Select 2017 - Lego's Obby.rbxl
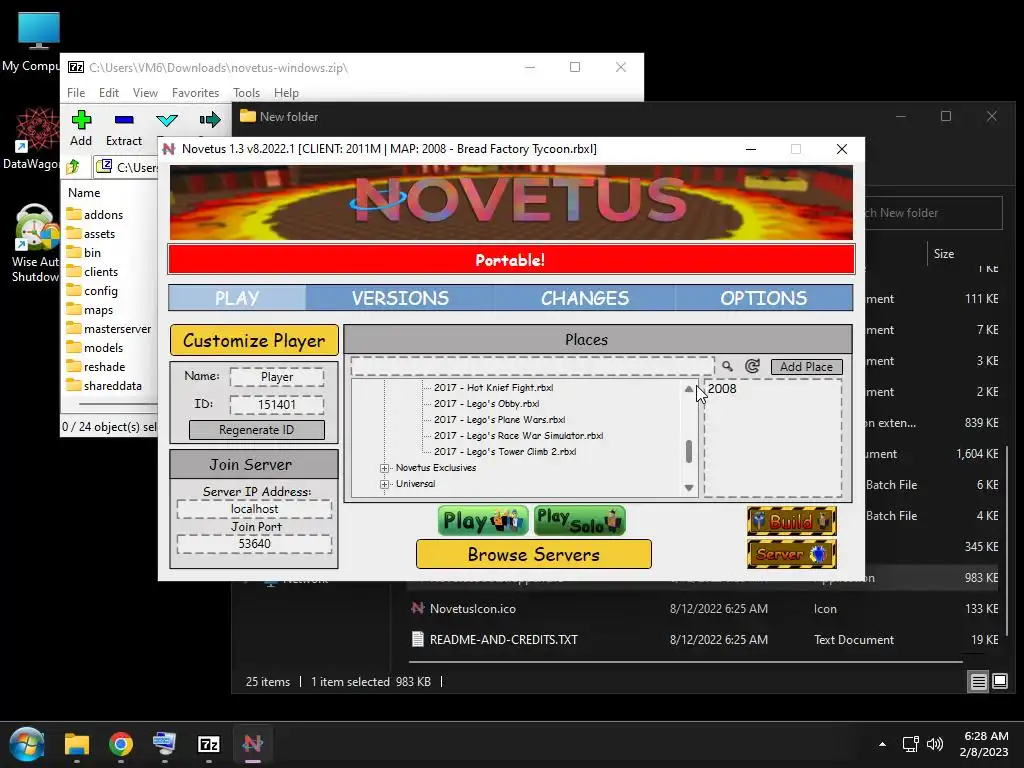This screenshot has height=768, width=1024. [x=487, y=404]
